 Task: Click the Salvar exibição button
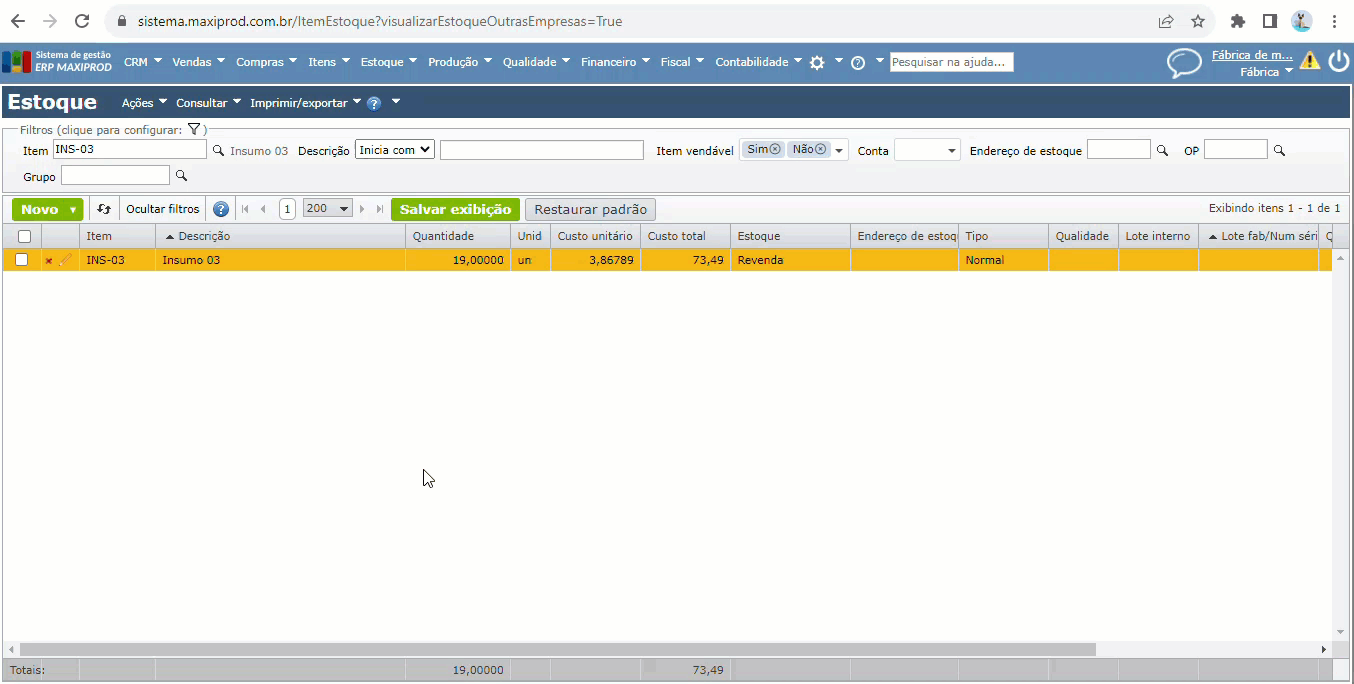[x=455, y=209]
